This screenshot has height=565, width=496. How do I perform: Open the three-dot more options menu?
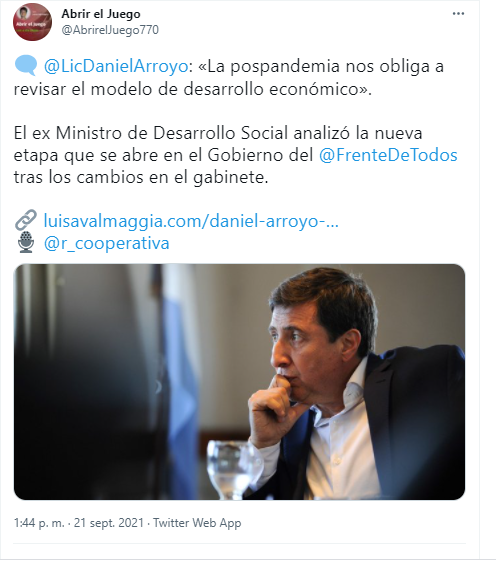(x=458, y=14)
